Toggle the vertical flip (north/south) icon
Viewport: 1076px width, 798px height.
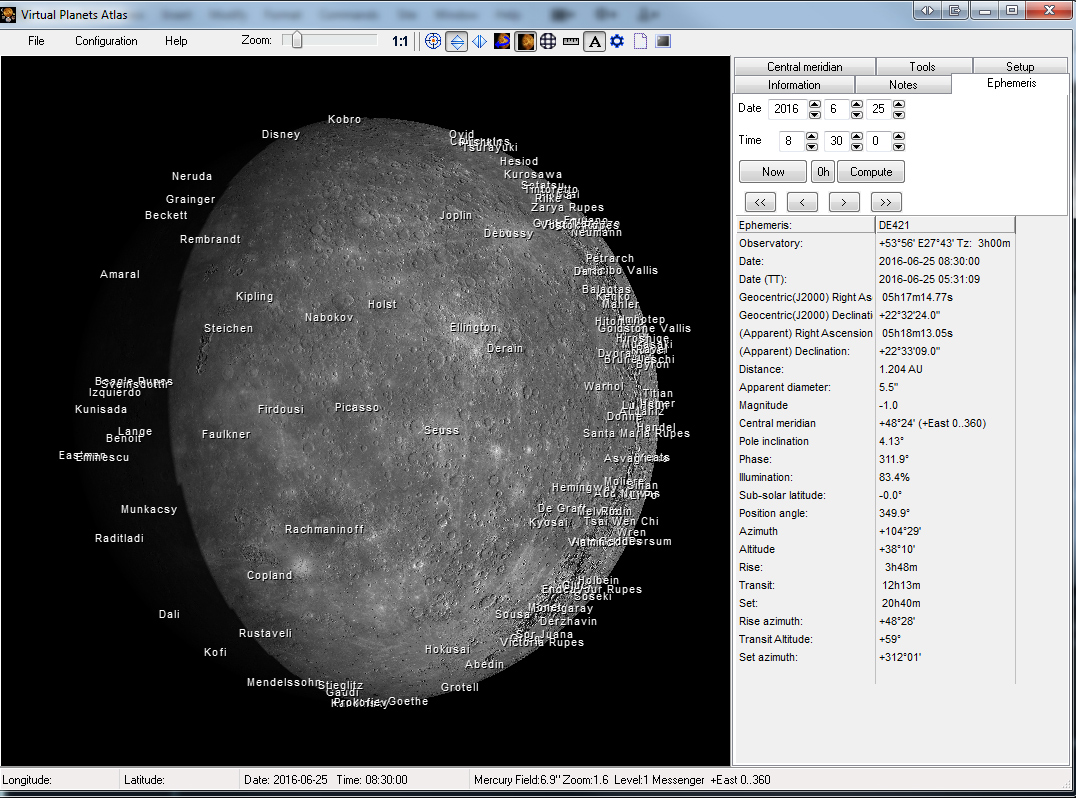[456, 41]
